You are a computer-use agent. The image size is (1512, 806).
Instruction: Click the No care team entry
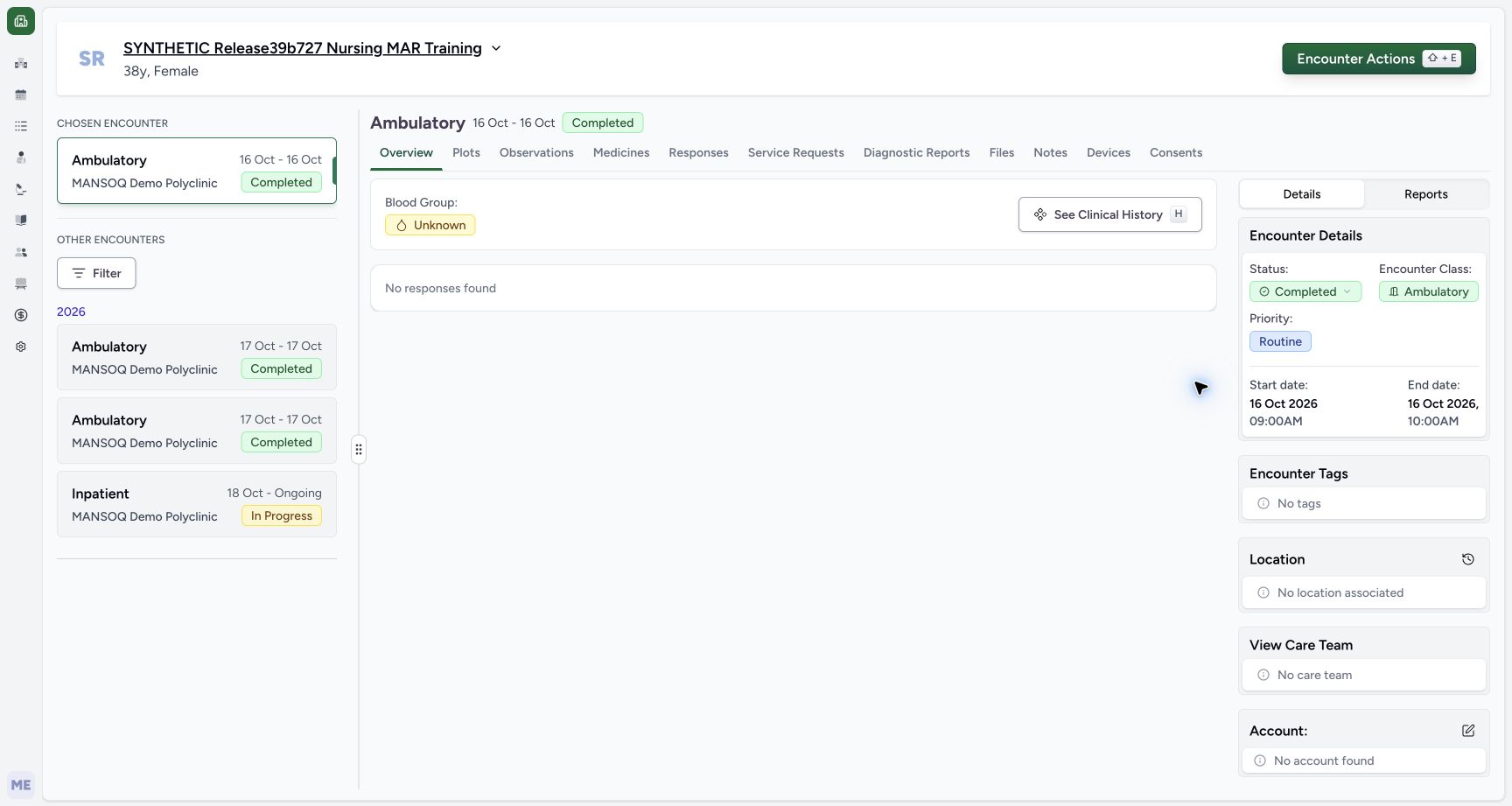tap(1364, 675)
